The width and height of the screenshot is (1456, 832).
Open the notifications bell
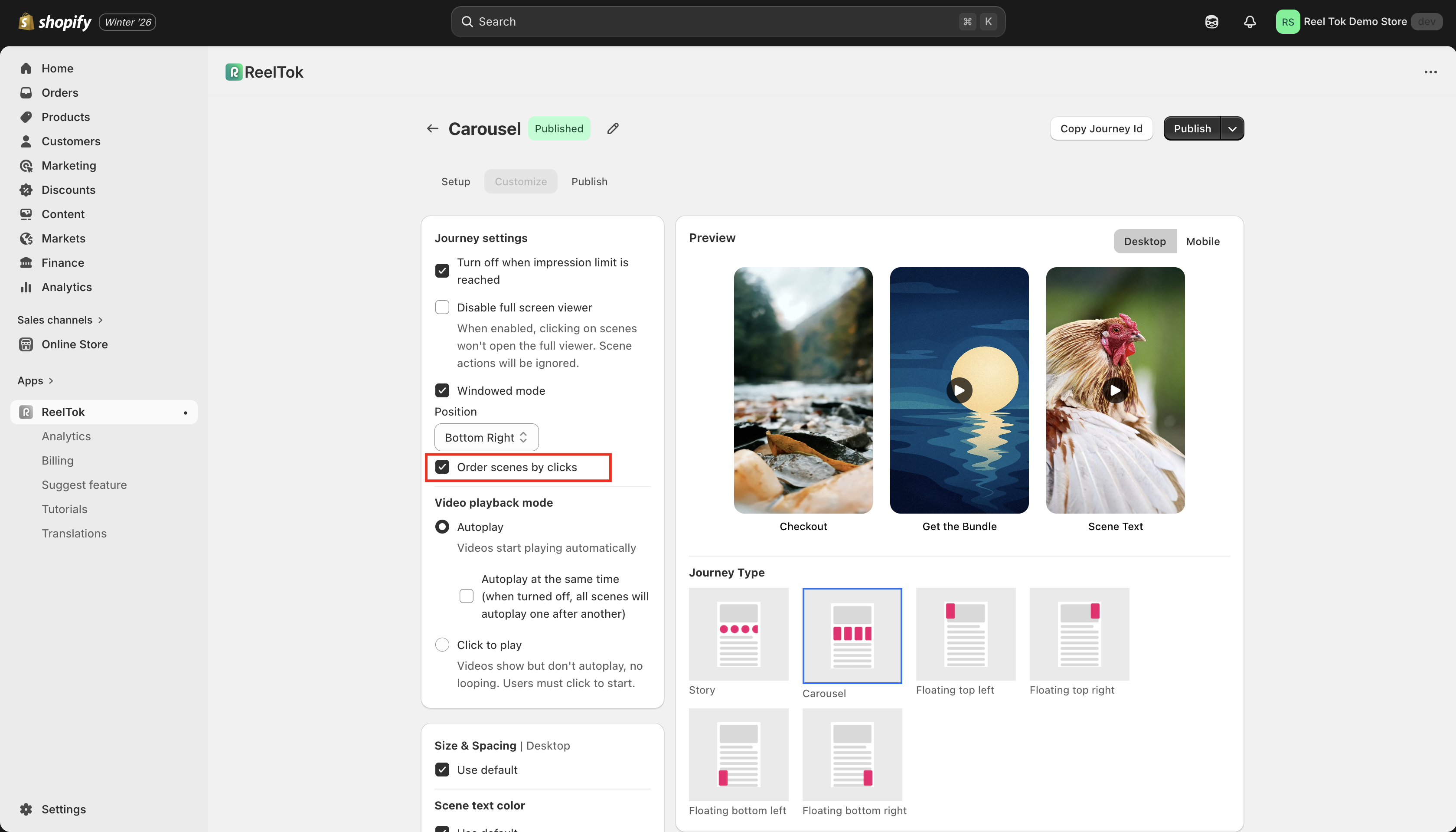1249,22
